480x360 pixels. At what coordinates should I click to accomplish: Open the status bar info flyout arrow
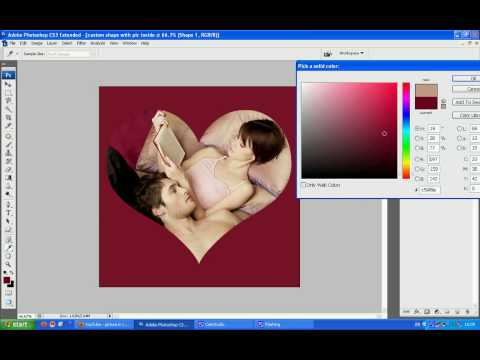click(x=110, y=316)
